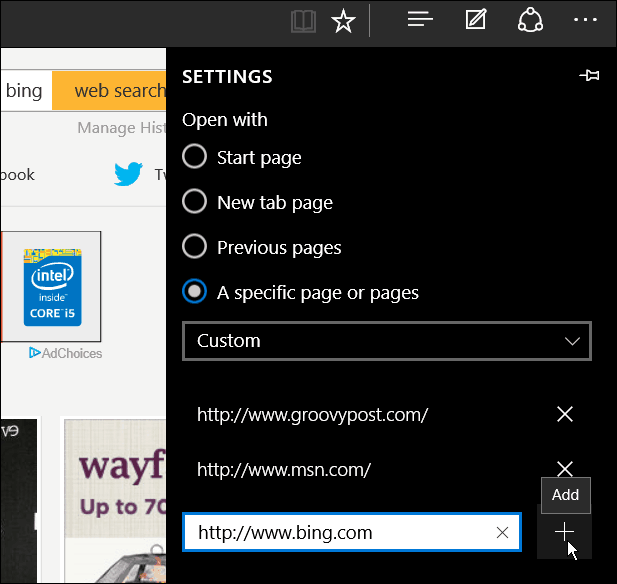Remove msn.com from startup pages
The width and height of the screenshot is (617, 584).
click(565, 469)
